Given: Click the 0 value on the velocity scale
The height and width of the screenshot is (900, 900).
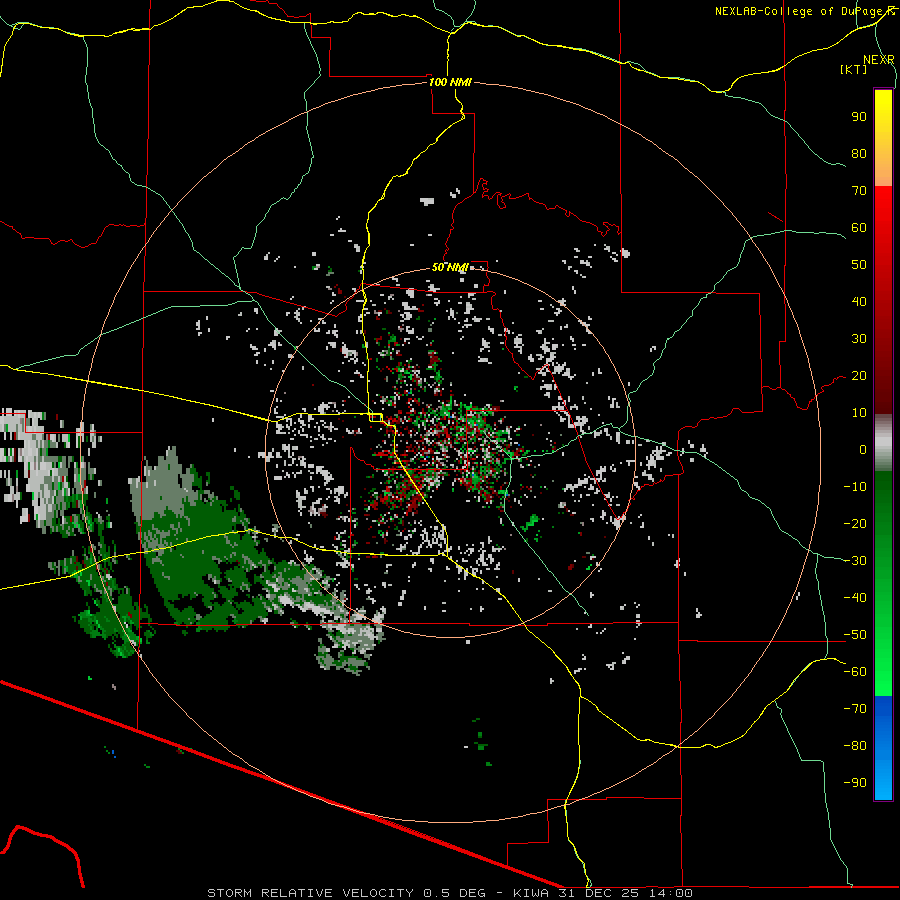Looking at the screenshot, I should coord(863,449).
